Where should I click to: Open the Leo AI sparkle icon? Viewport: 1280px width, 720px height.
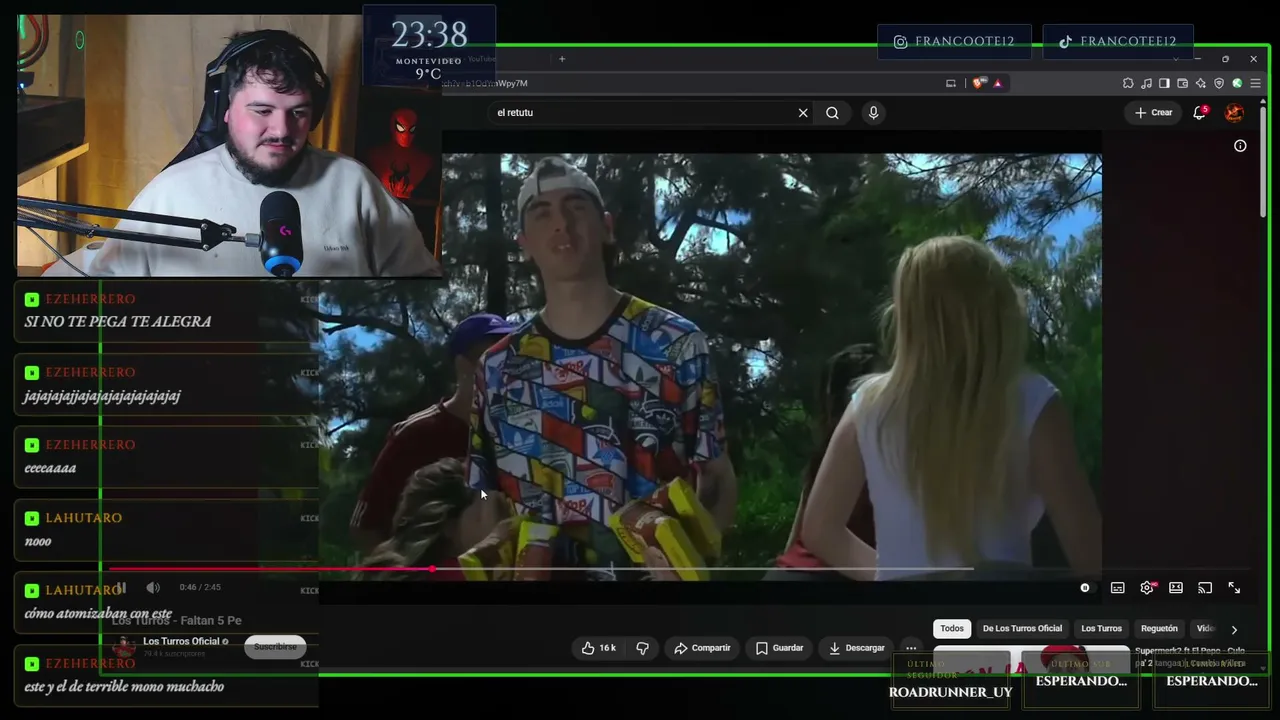[x=1200, y=83]
